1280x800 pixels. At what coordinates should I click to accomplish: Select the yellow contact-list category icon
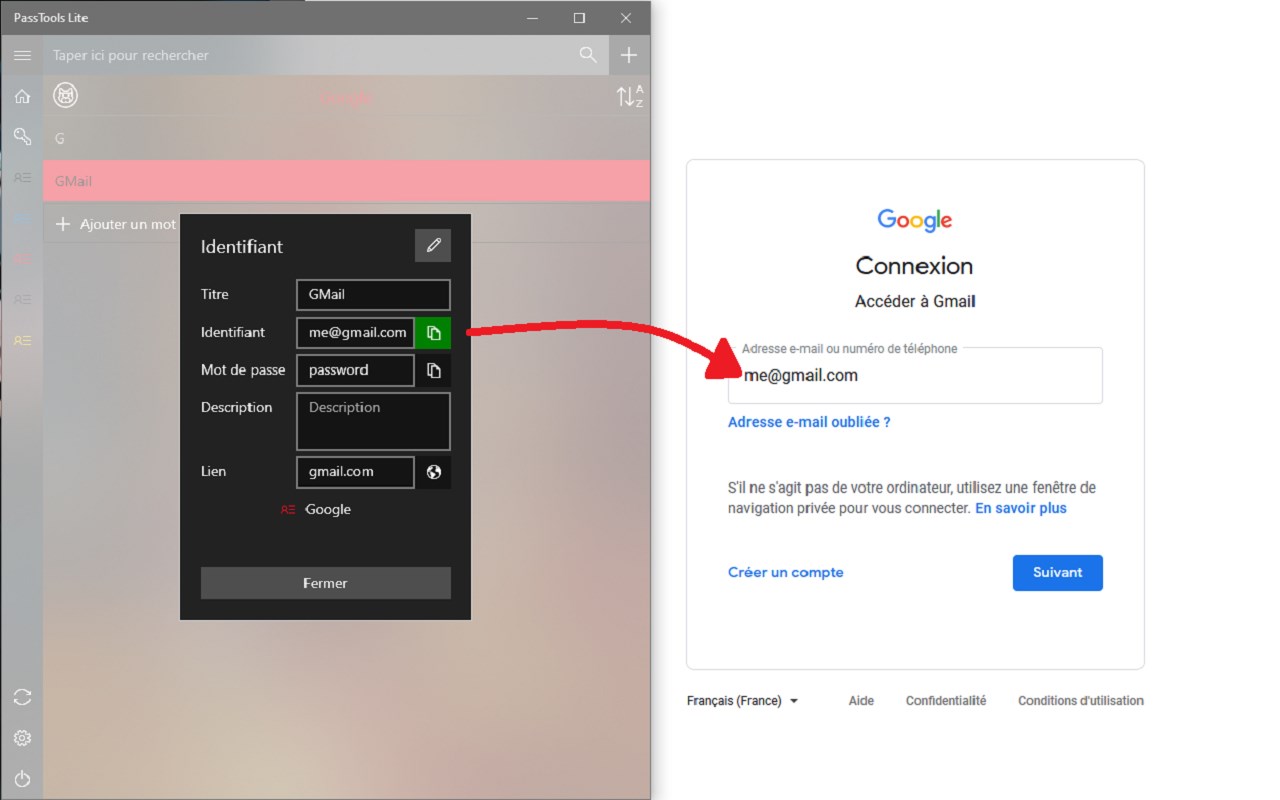(x=22, y=340)
